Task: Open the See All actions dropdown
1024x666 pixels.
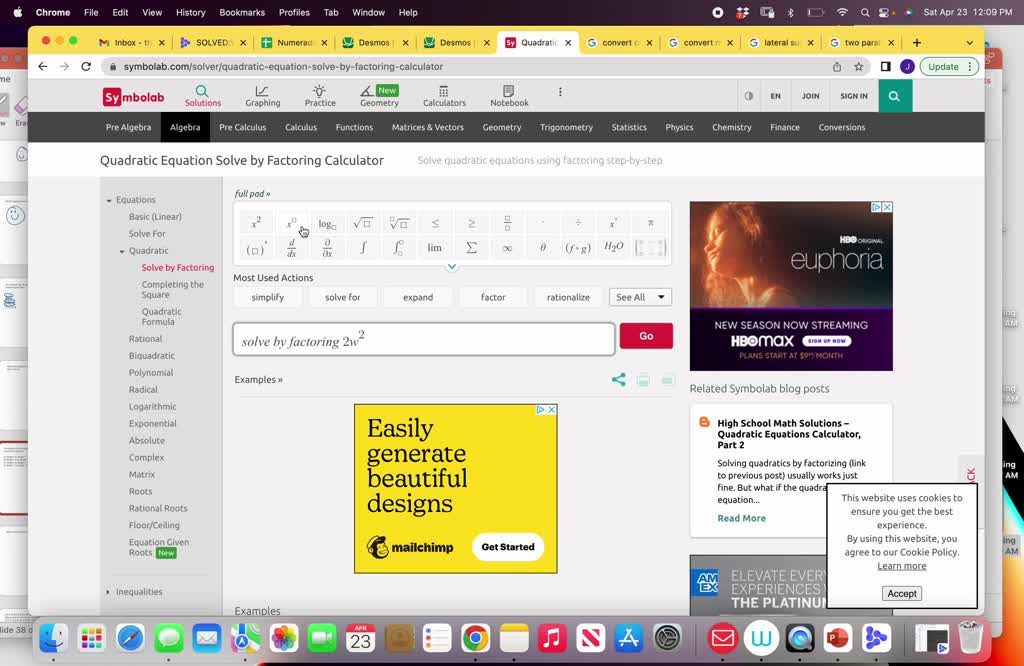Action: click(640, 297)
